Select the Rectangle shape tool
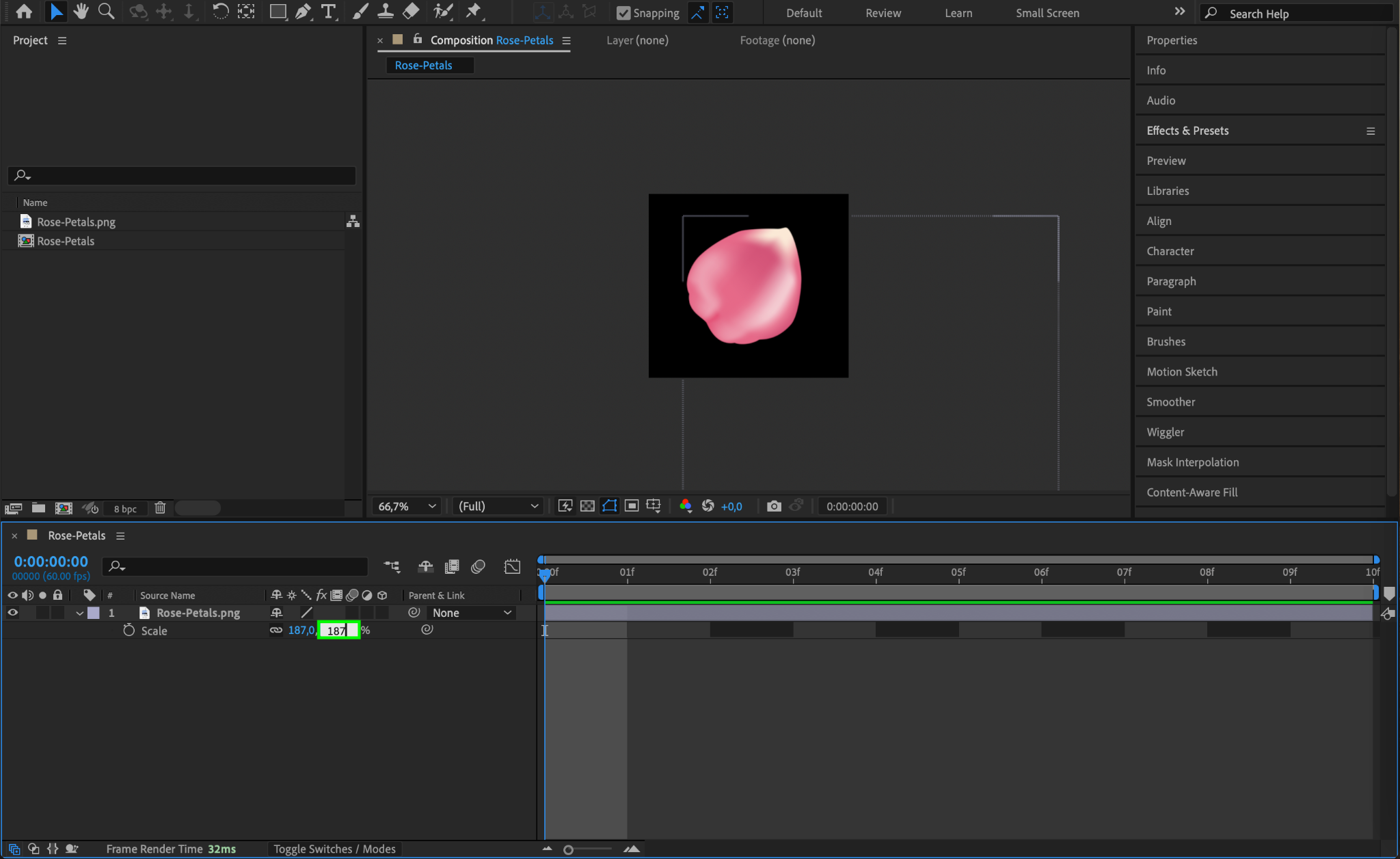This screenshot has width=1400, height=859. [278, 12]
